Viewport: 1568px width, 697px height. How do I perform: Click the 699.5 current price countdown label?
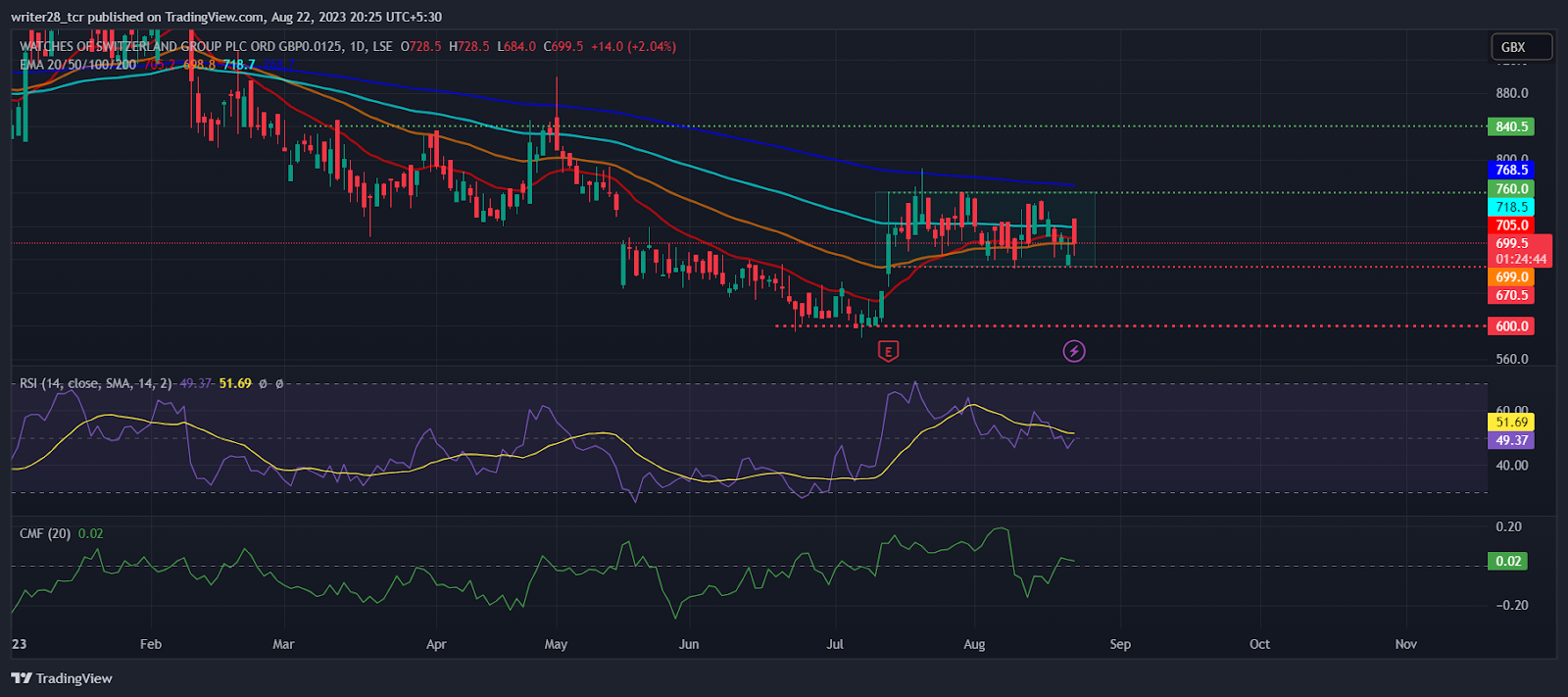pyautogui.click(x=1520, y=251)
